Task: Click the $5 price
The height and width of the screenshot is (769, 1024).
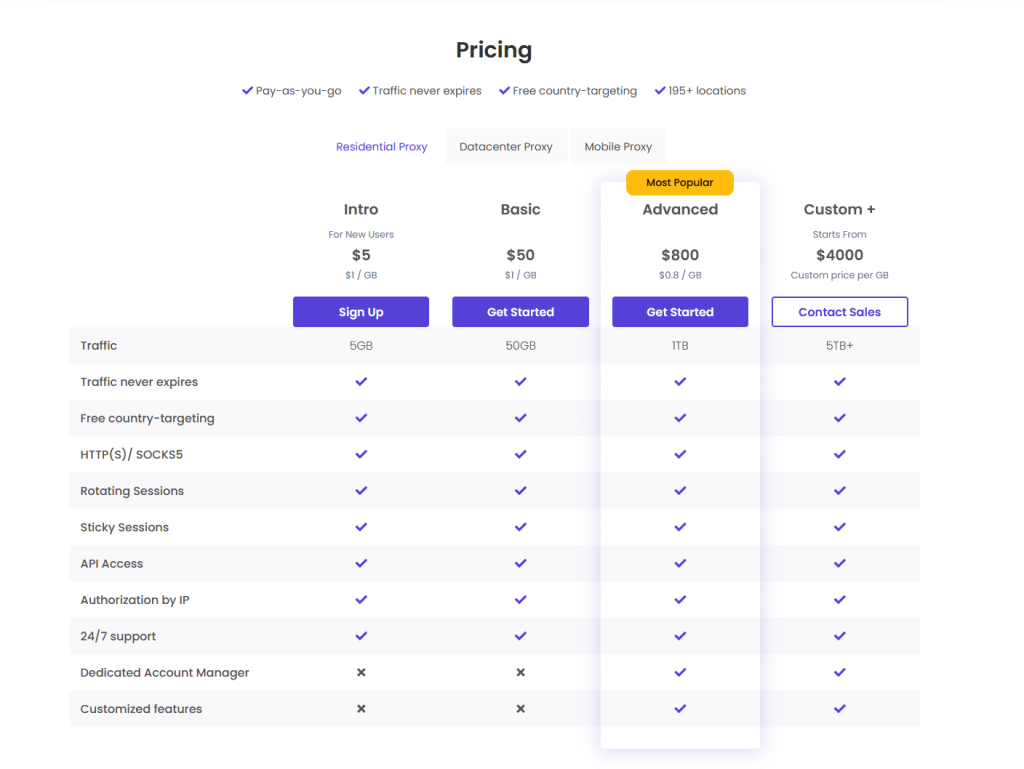Action: [361, 255]
